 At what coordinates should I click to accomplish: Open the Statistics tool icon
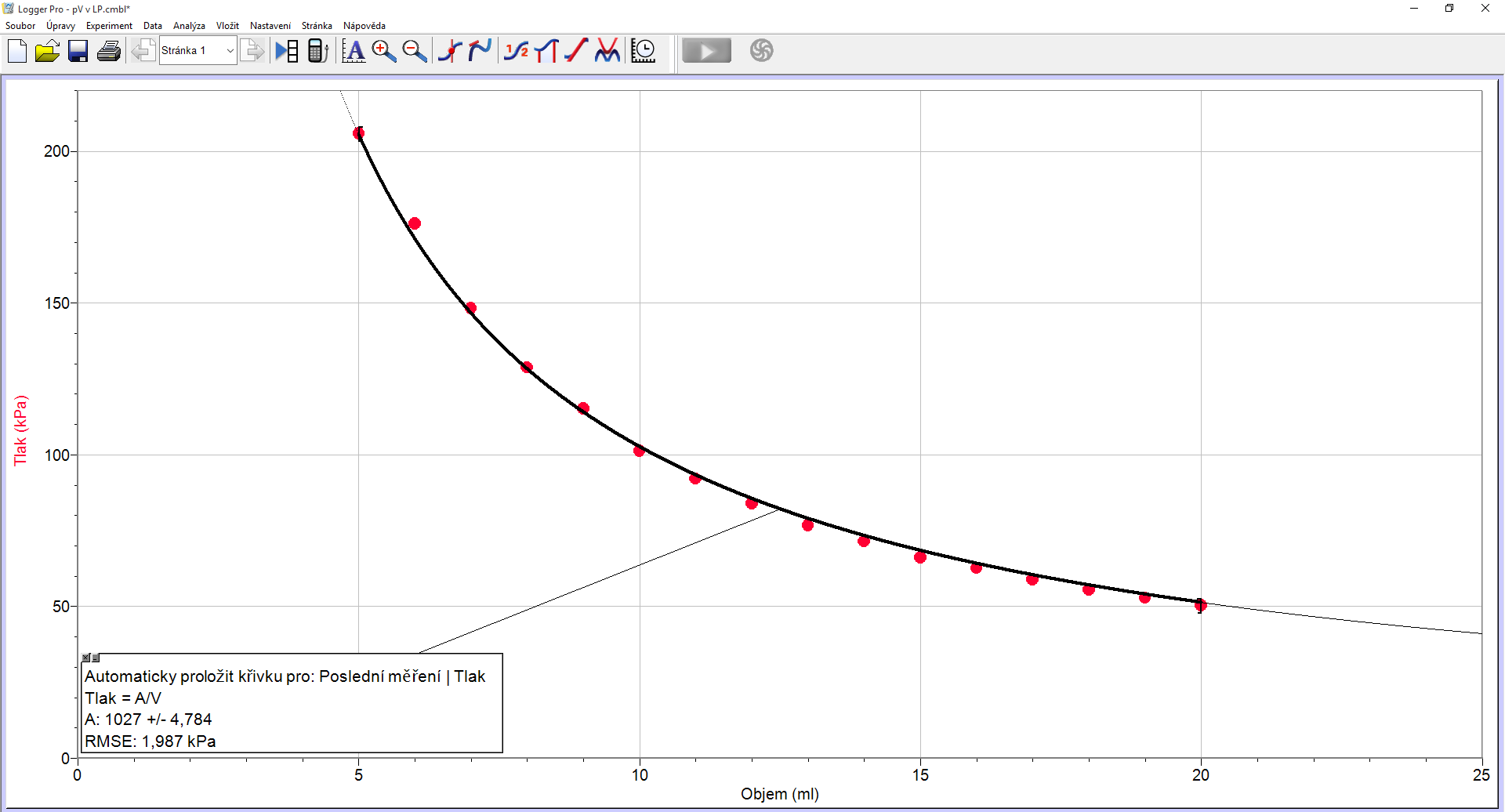[516, 52]
